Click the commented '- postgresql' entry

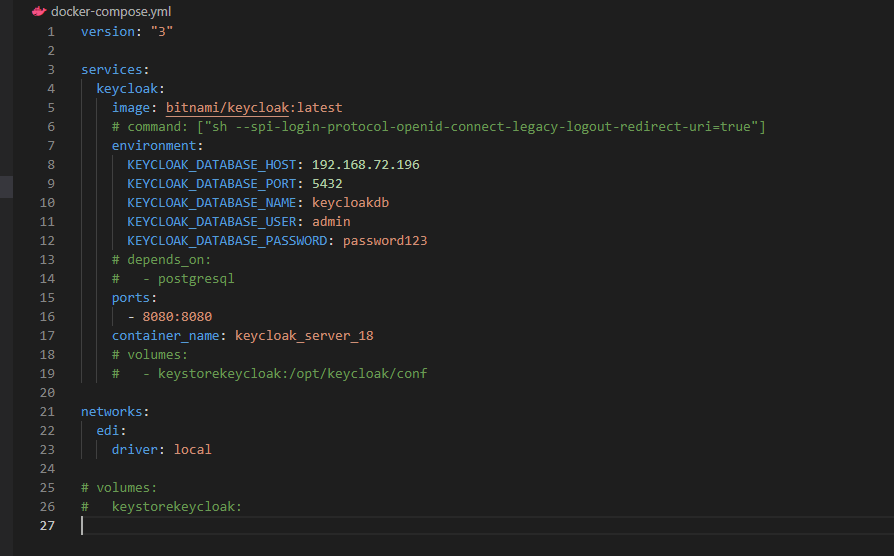pyautogui.click(x=188, y=278)
